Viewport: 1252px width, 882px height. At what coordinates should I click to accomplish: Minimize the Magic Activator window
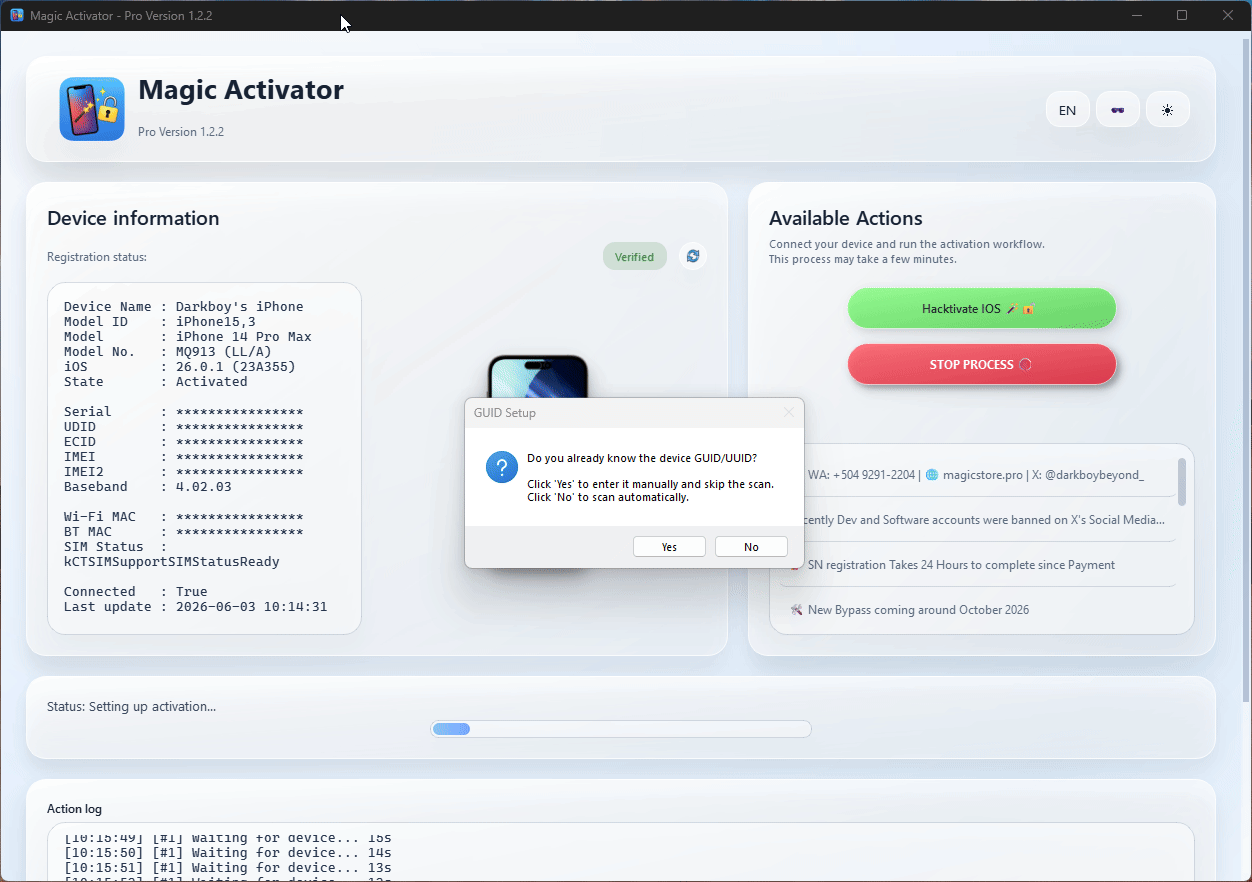tap(1137, 15)
